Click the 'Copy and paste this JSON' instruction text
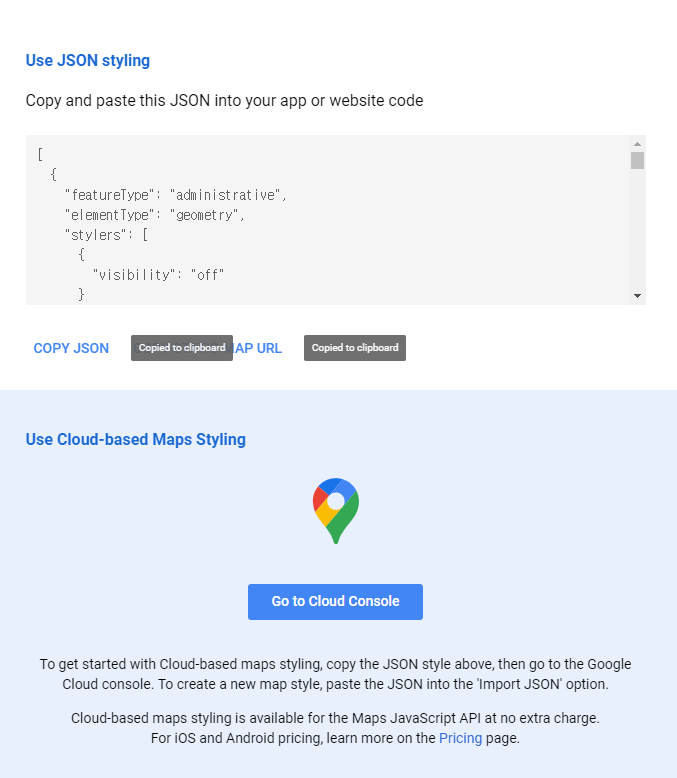The image size is (677, 778). click(x=224, y=100)
